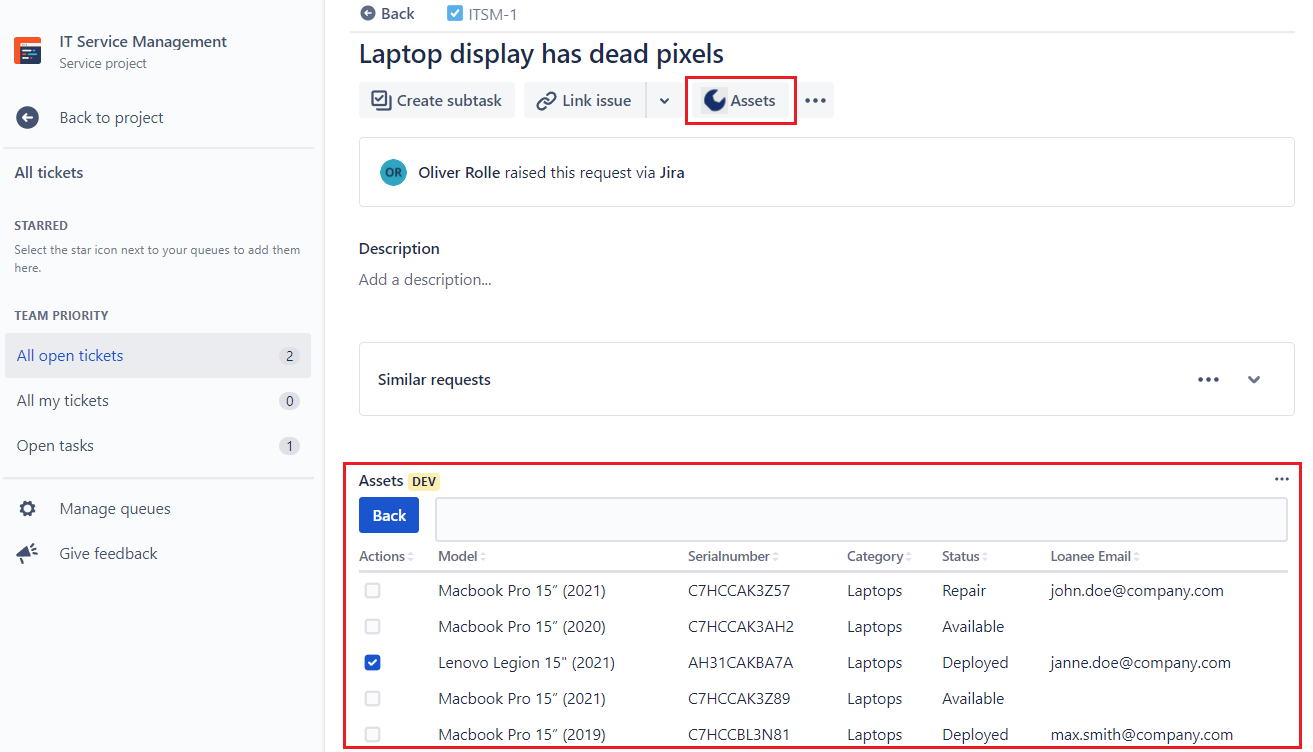Click serial number C7HCCAK3Z57
This screenshot has width=1313, height=752.
coord(739,591)
